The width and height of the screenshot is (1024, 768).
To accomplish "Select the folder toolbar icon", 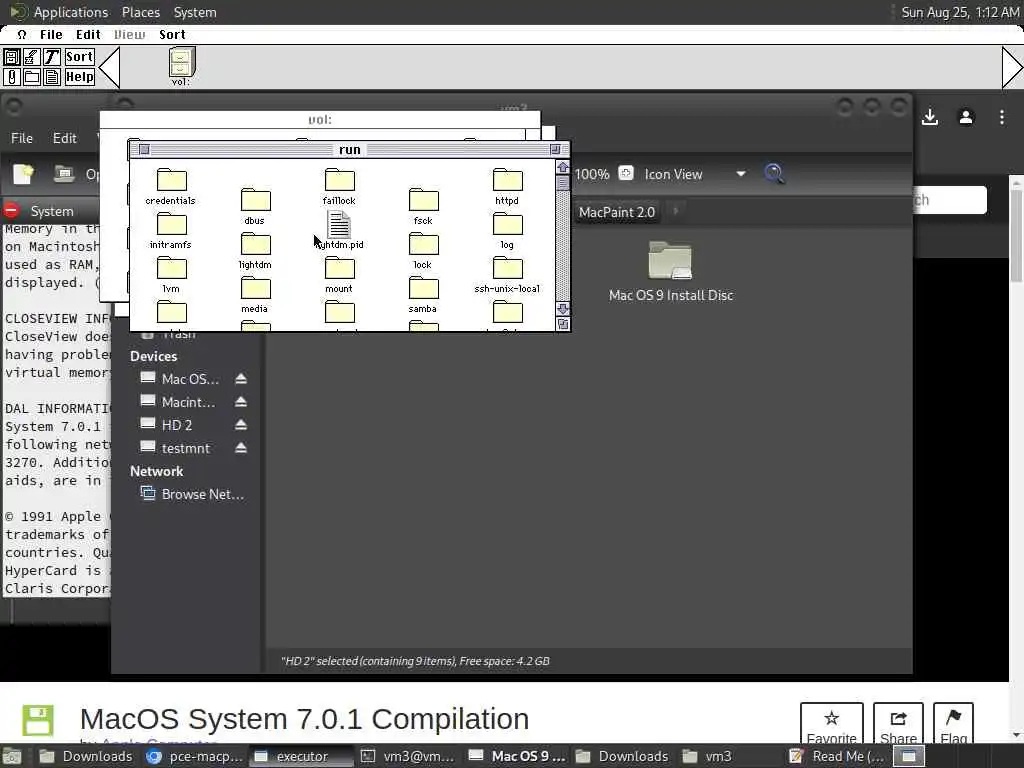I will coord(31,77).
